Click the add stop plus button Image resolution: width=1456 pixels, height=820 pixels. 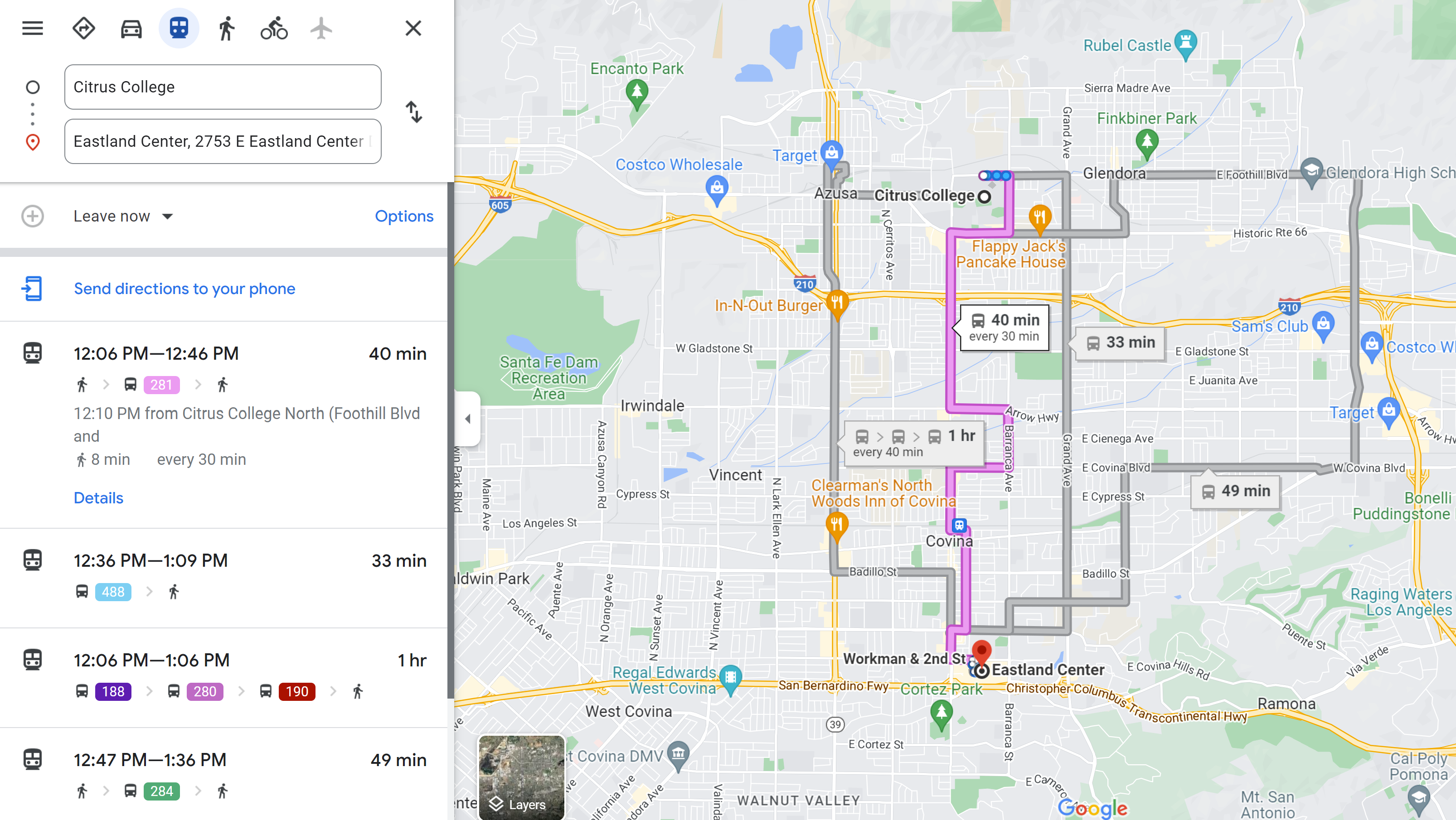32,216
